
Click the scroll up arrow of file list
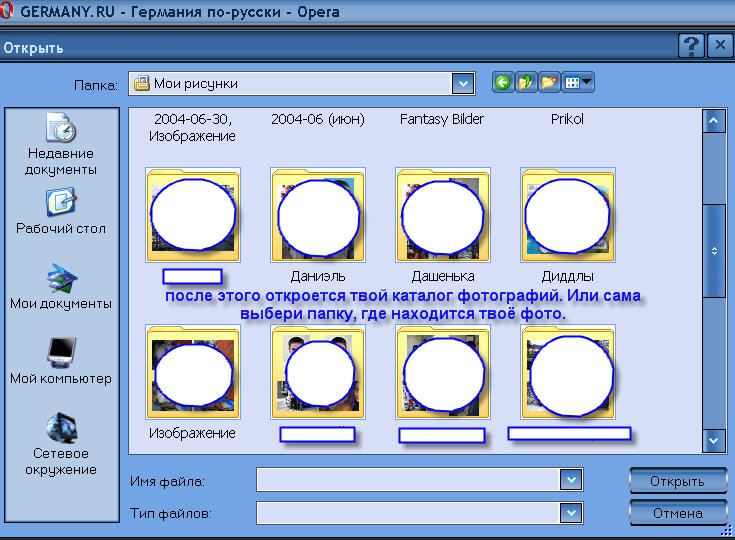point(714,121)
